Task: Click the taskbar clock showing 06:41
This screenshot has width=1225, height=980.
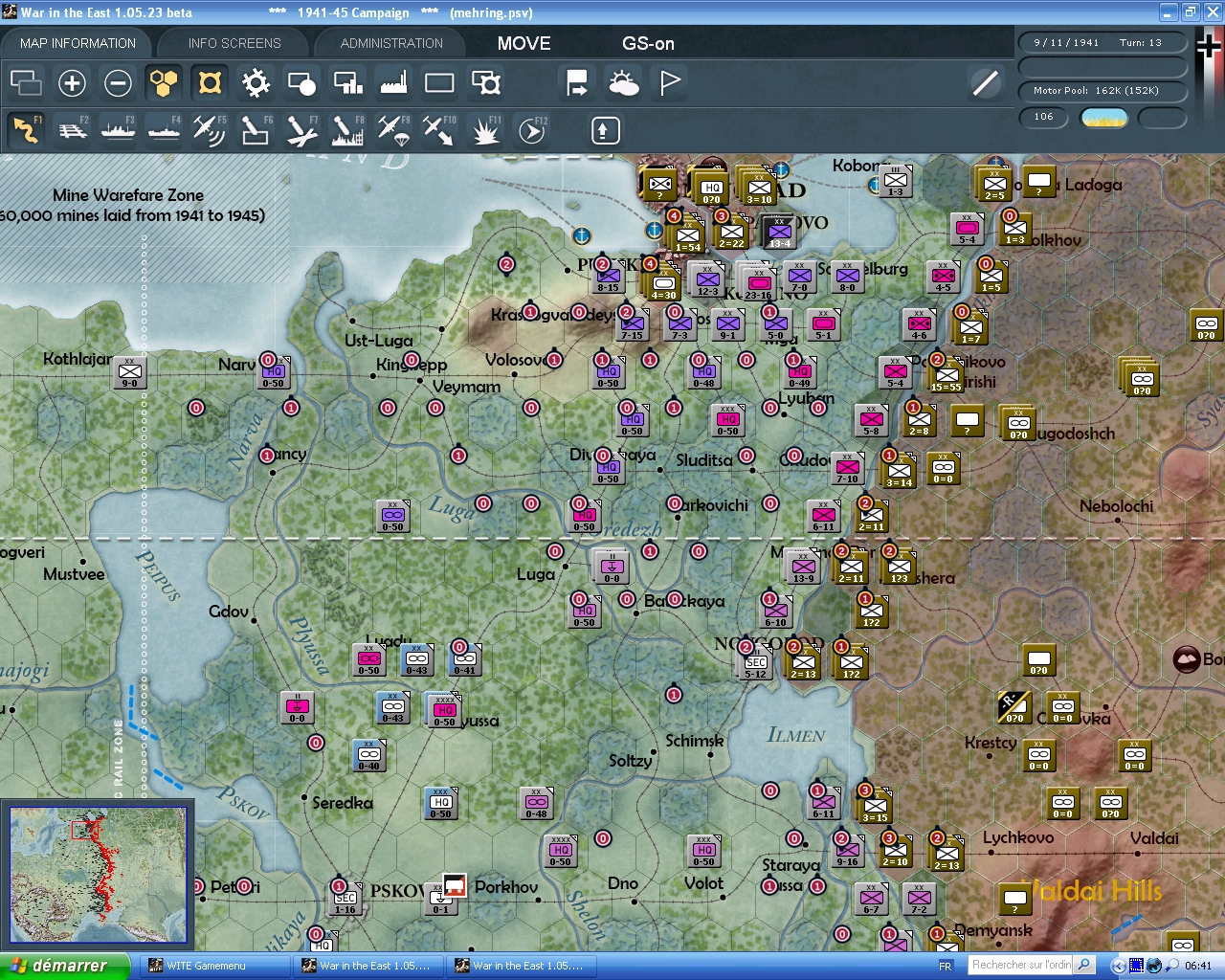Action: (x=1198, y=966)
